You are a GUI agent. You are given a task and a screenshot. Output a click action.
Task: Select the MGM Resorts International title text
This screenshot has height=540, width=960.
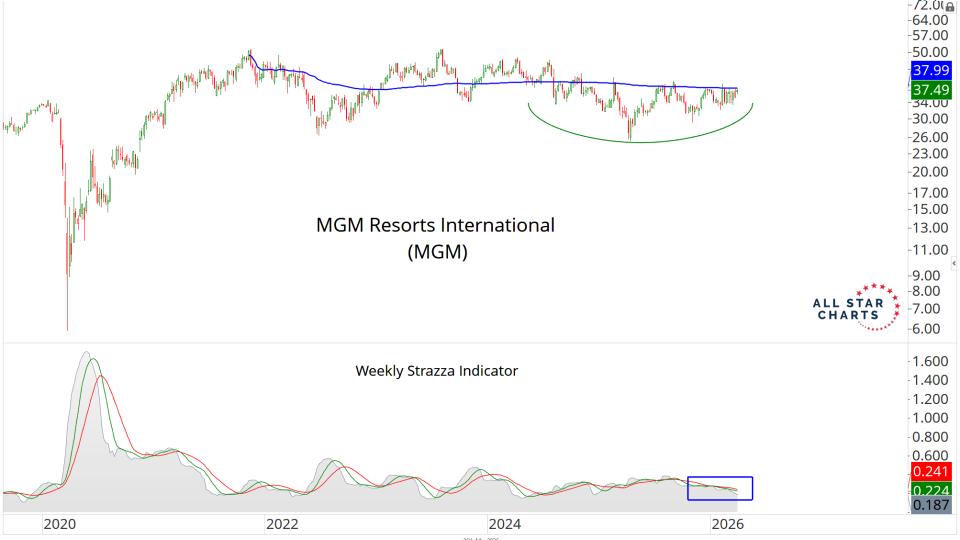click(x=435, y=225)
